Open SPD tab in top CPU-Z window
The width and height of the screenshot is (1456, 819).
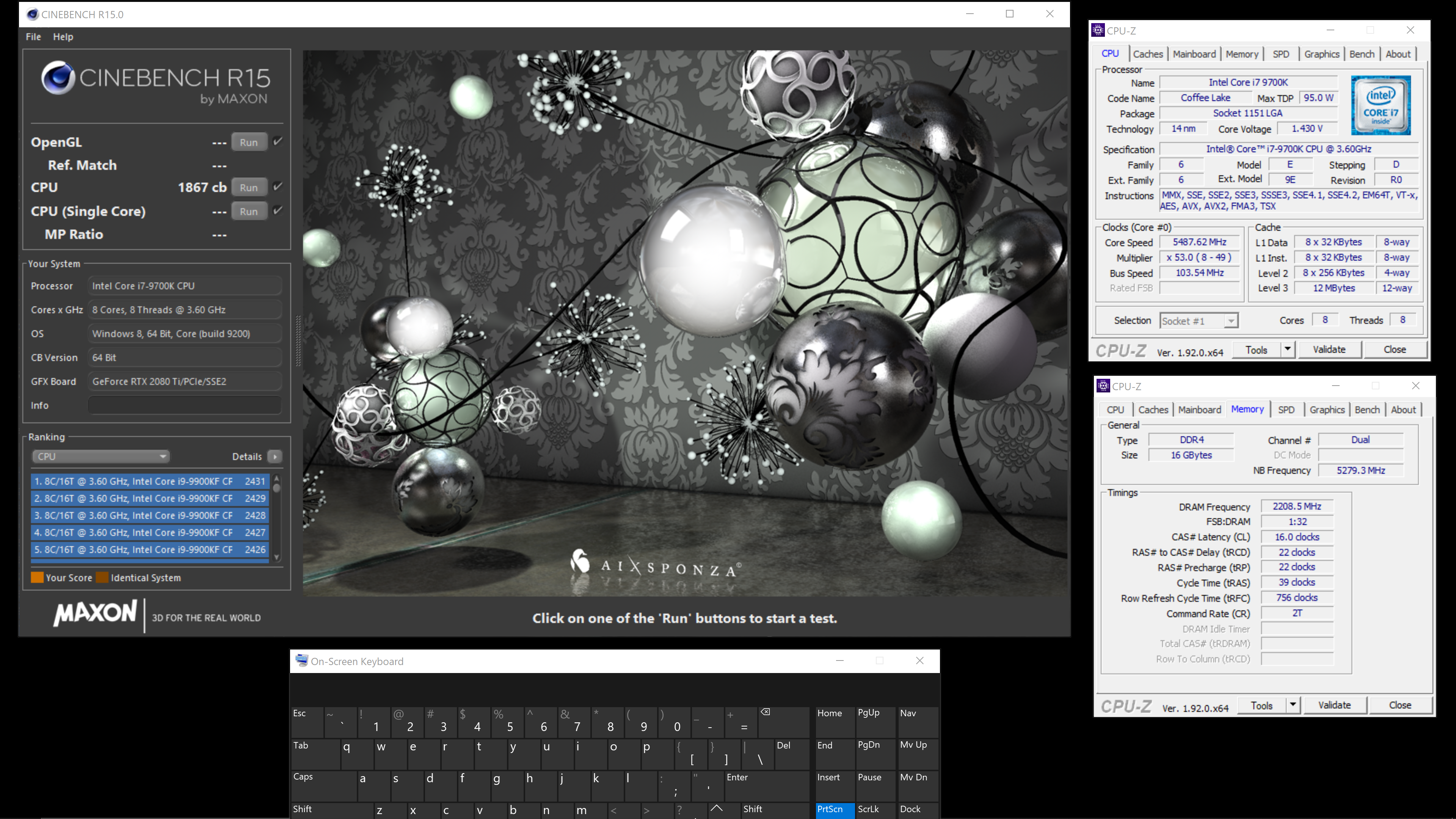tap(1281, 54)
